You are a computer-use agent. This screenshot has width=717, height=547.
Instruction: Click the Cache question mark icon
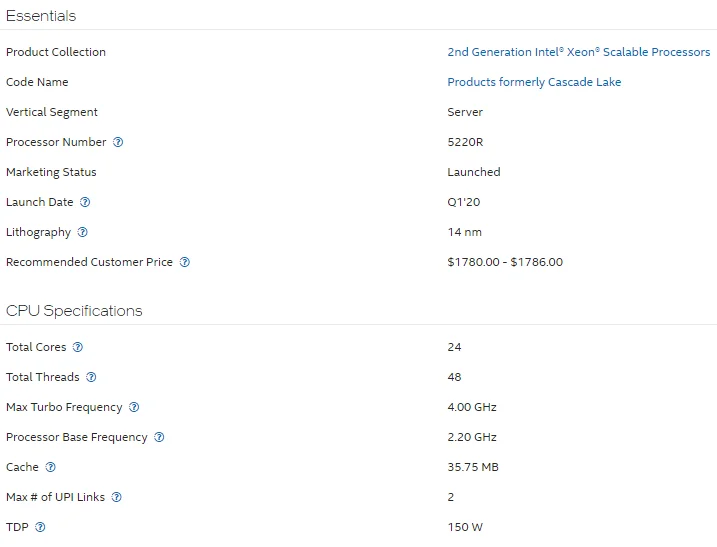coord(50,467)
